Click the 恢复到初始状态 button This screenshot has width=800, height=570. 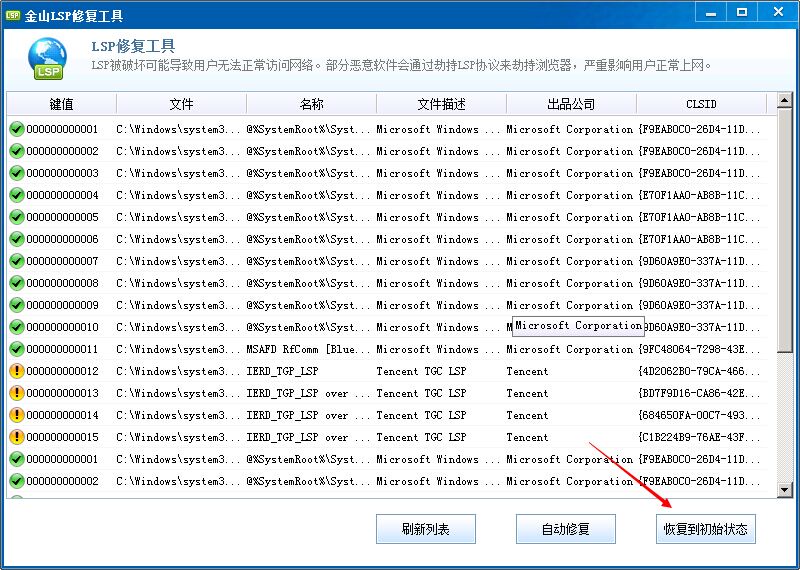point(706,529)
